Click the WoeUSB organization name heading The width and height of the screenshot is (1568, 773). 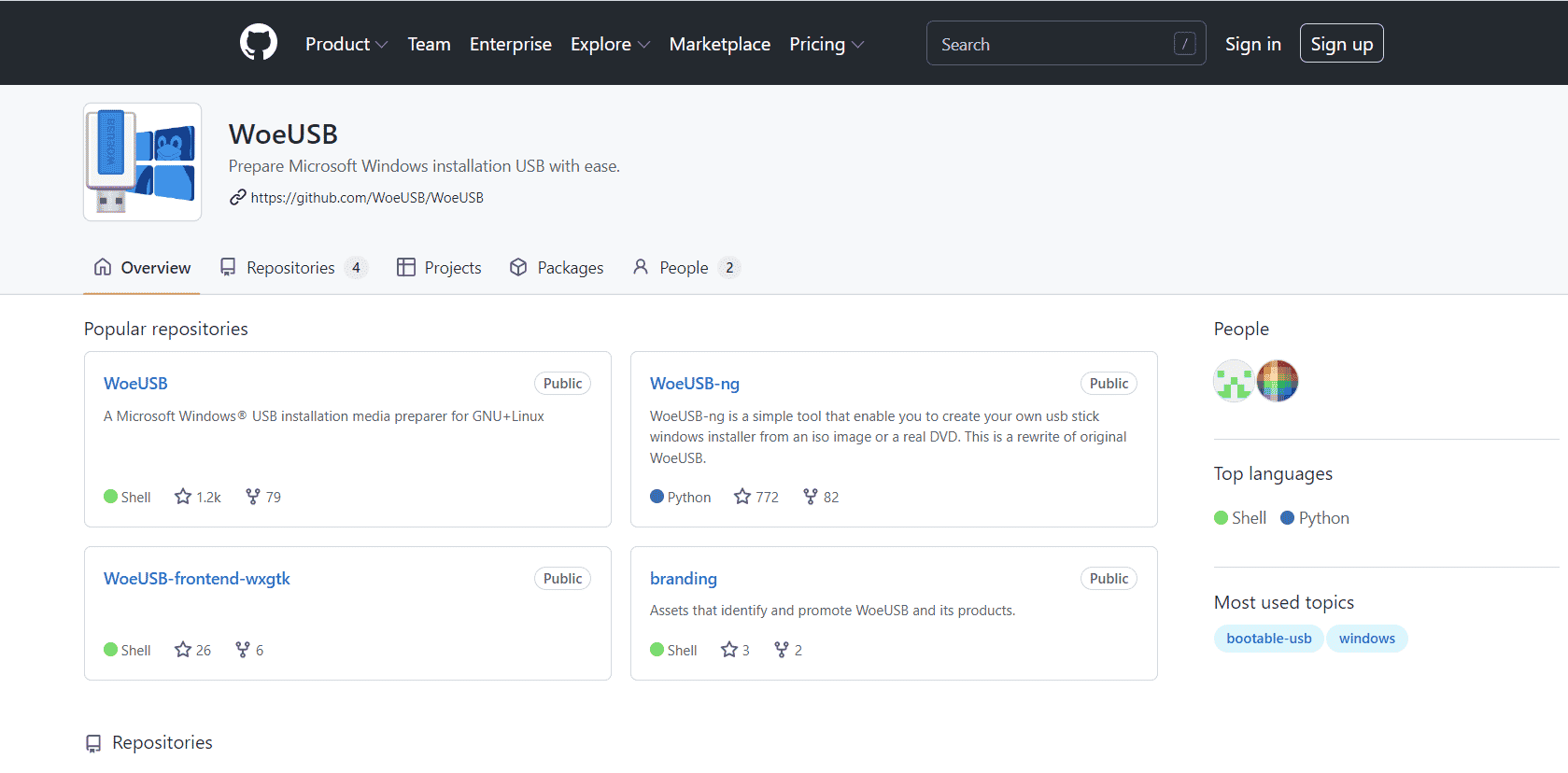coord(283,134)
